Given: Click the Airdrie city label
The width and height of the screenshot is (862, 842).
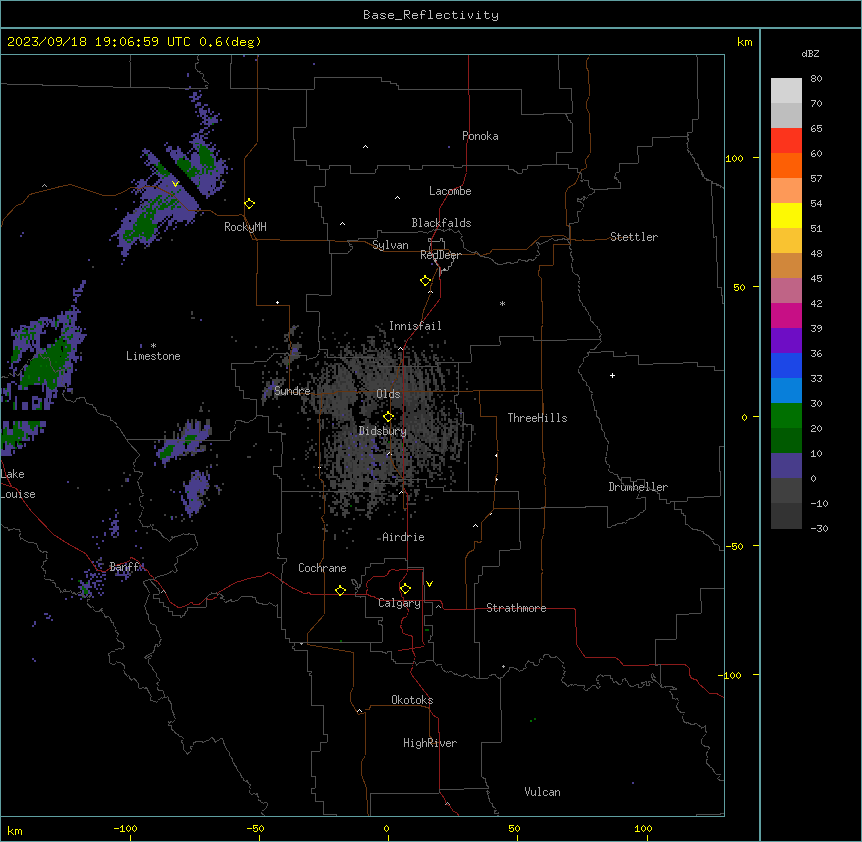Looking at the screenshot, I should point(403,537).
